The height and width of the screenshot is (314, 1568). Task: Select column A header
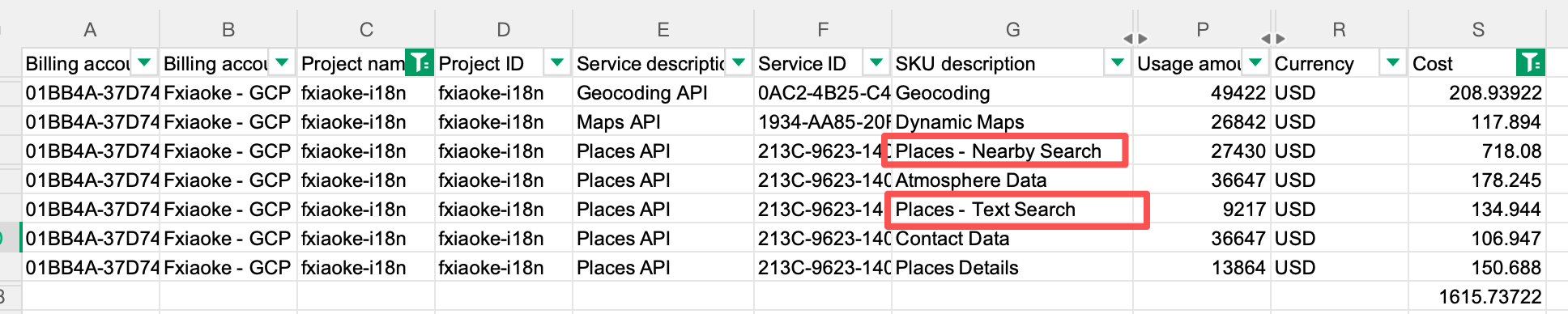pyautogui.click(x=91, y=29)
